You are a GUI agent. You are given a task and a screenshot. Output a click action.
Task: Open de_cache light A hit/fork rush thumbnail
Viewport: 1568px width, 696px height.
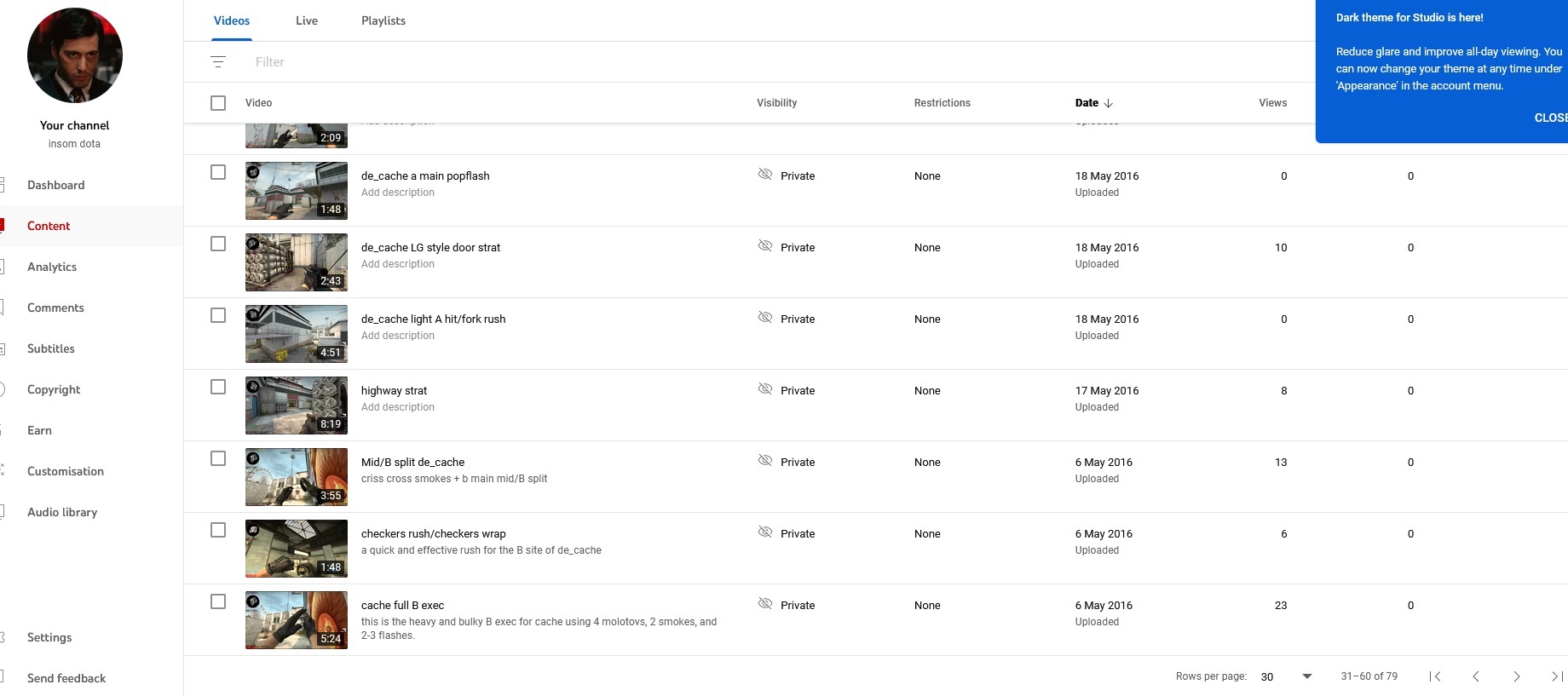(297, 334)
